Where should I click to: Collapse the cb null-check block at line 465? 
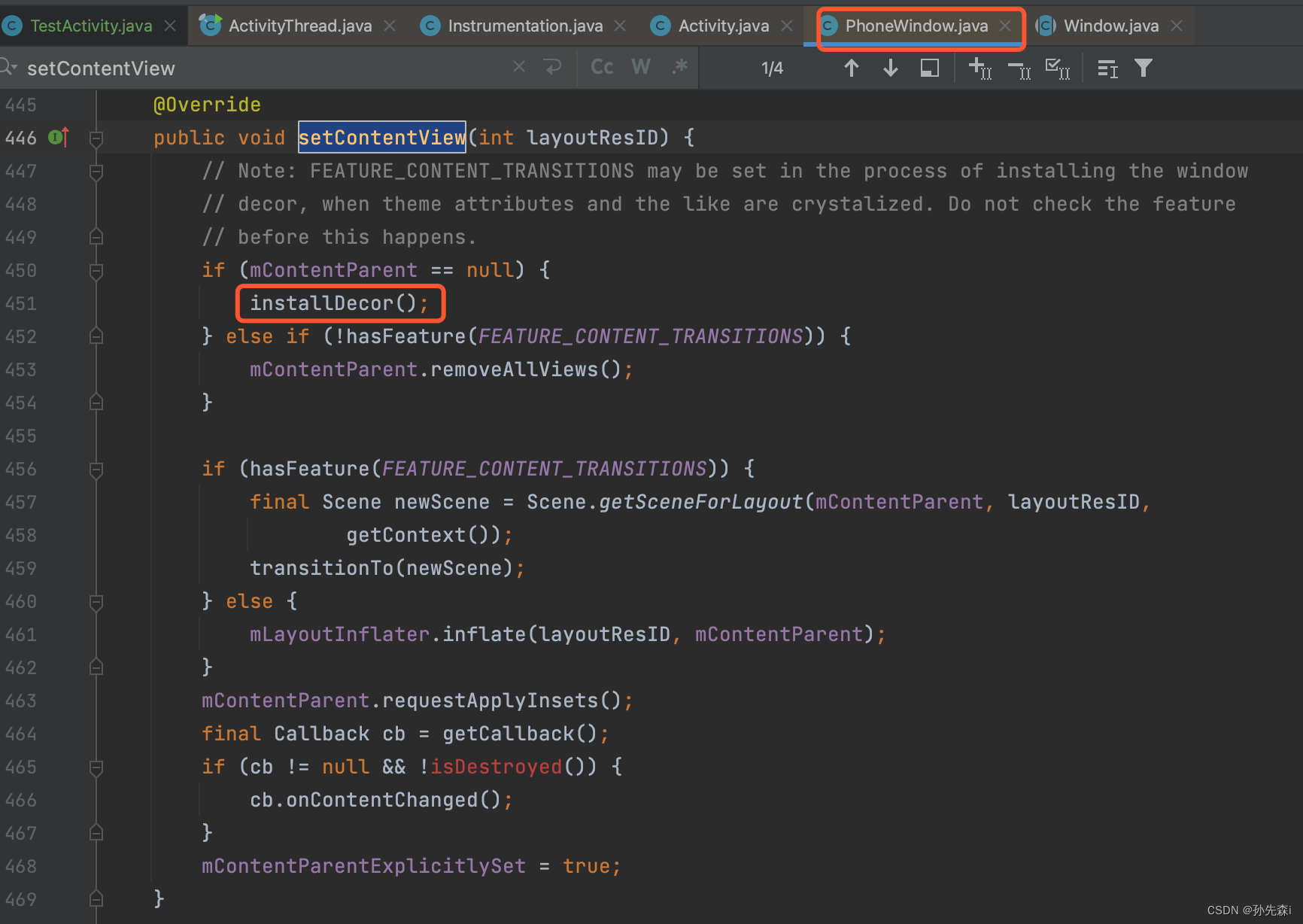(96, 767)
